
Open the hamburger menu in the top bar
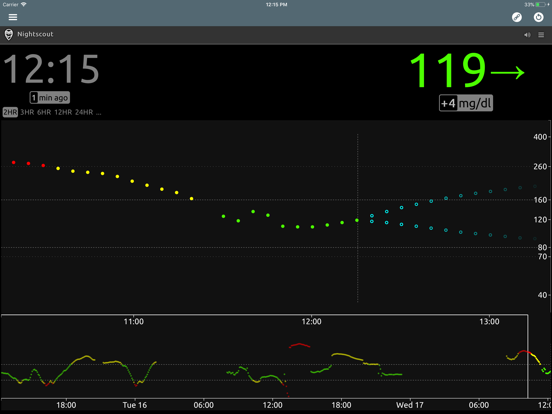coord(13,17)
